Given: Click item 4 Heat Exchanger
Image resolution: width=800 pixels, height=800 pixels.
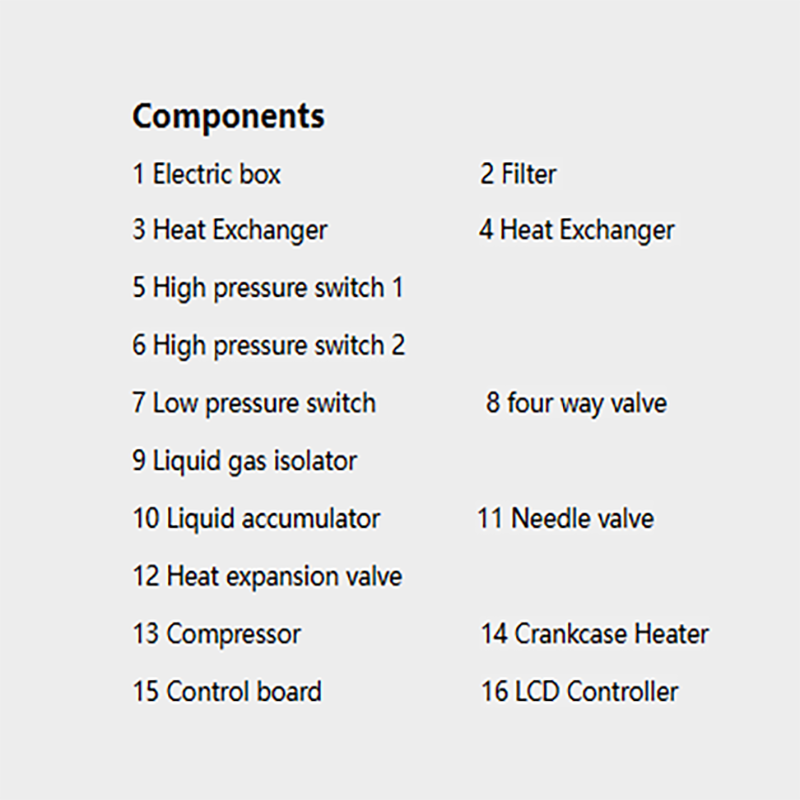Looking at the screenshot, I should (577, 230).
